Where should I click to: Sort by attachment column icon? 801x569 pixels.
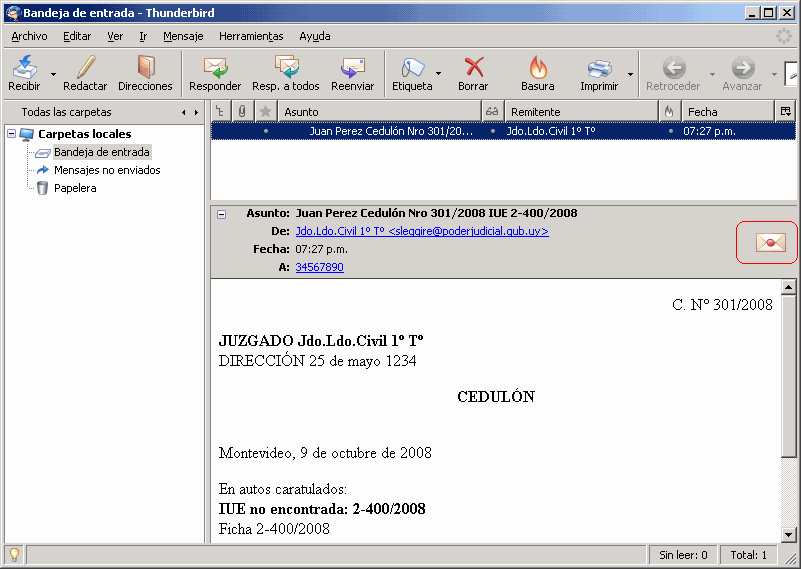click(x=242, y=111)
